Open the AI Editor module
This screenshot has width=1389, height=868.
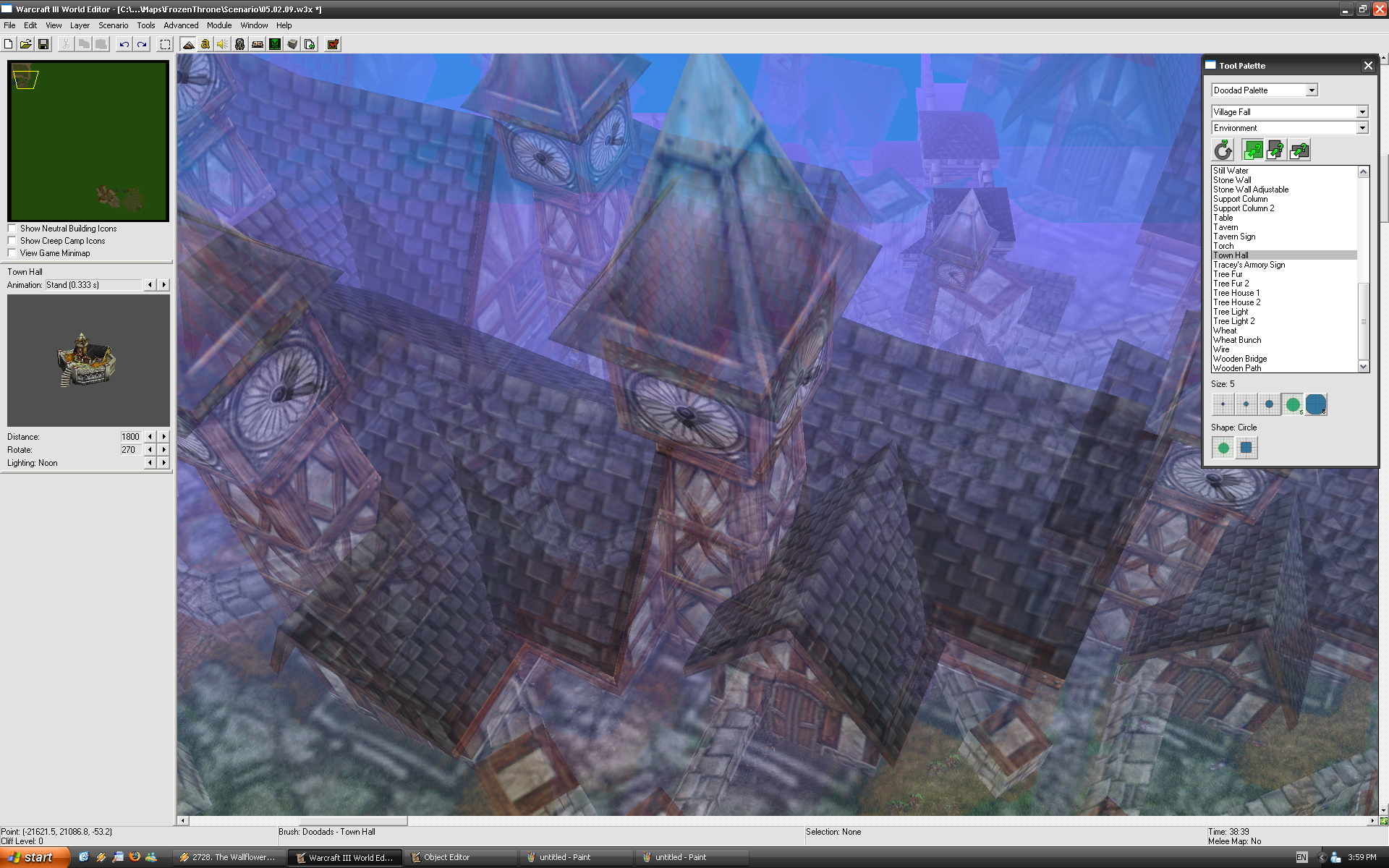(275, 44)
